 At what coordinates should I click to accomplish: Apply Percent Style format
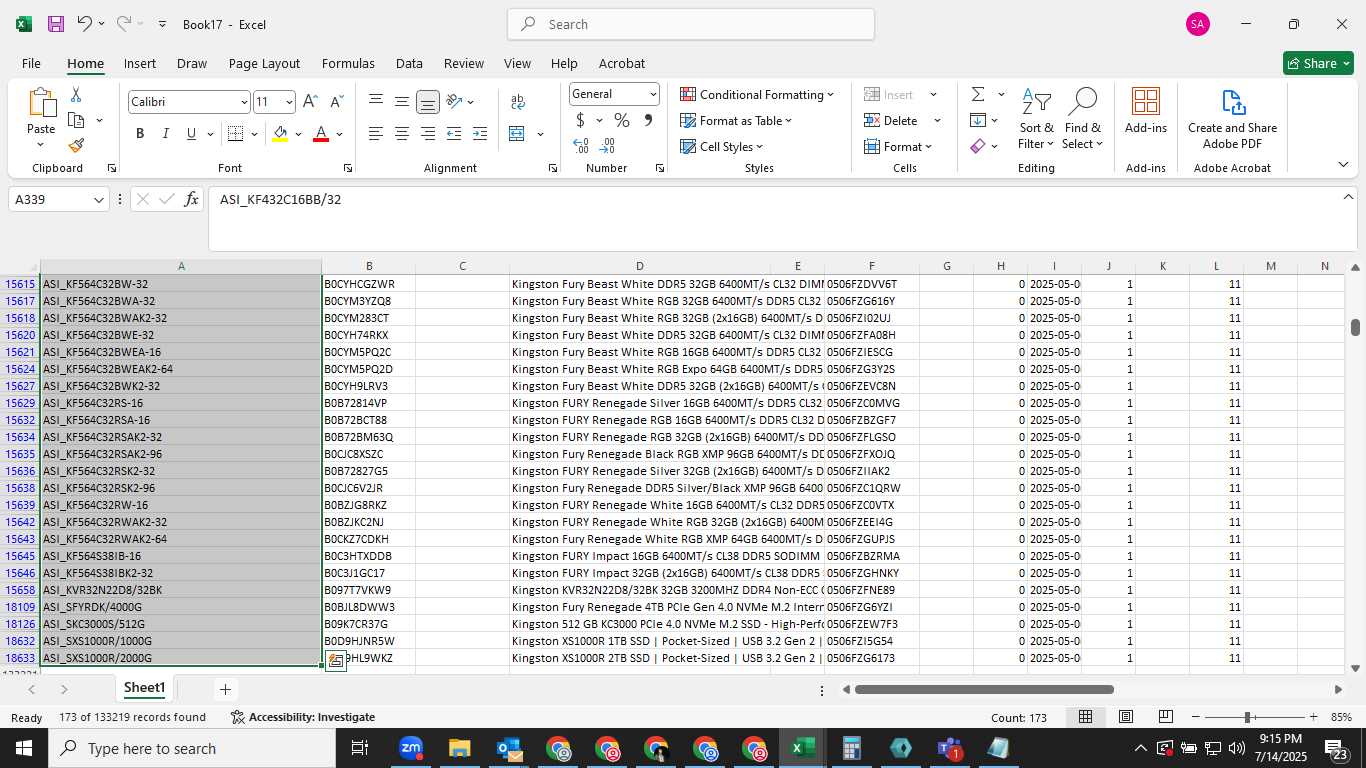coord(622,120)
